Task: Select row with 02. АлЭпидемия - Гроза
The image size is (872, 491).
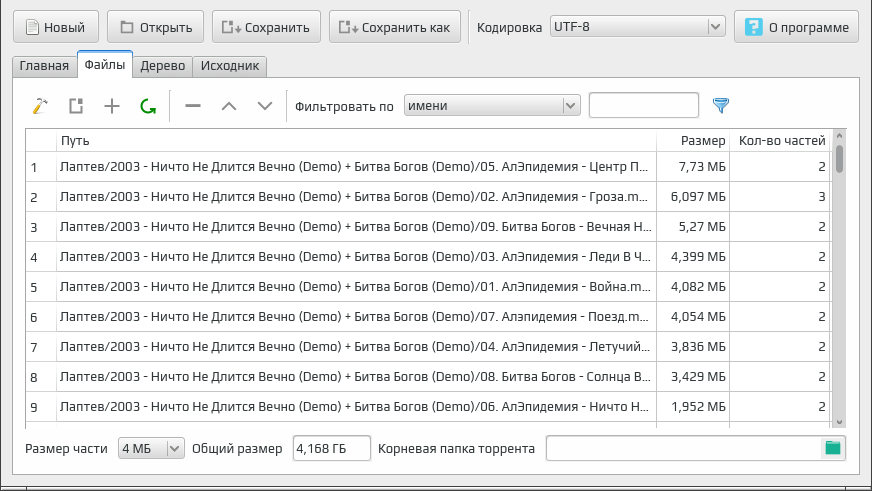Action: [x=356, y=197]
